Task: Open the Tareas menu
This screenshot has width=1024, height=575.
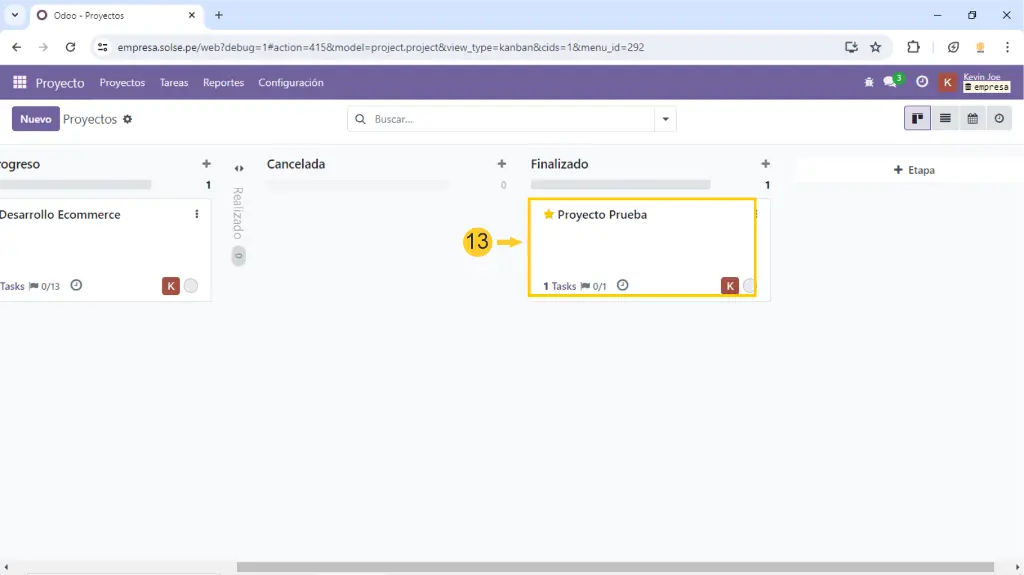Action: (x=174, y=83)
